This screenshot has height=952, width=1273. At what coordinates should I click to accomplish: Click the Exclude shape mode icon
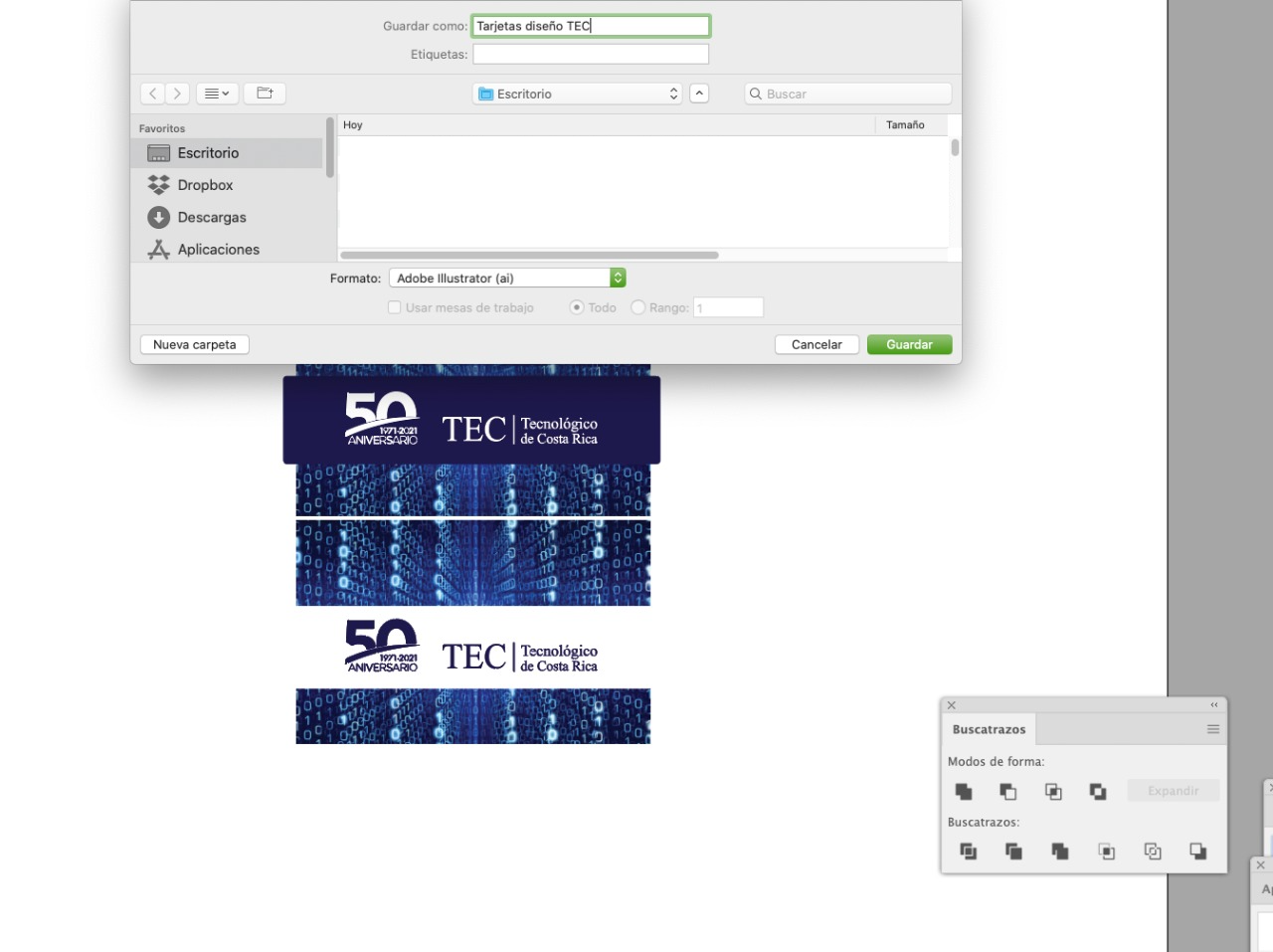point(1098,792)
